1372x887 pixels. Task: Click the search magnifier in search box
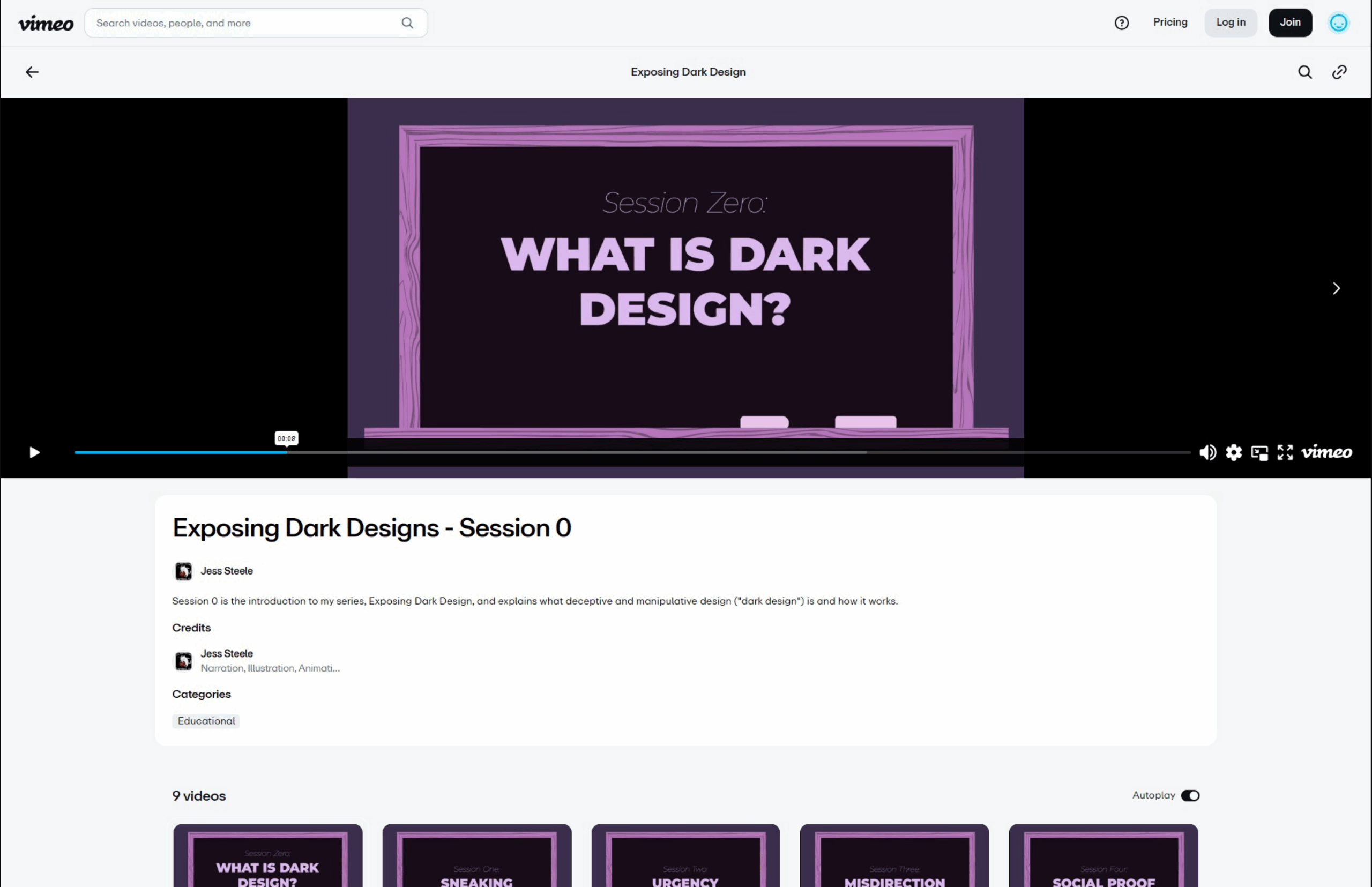coord(407,23)
